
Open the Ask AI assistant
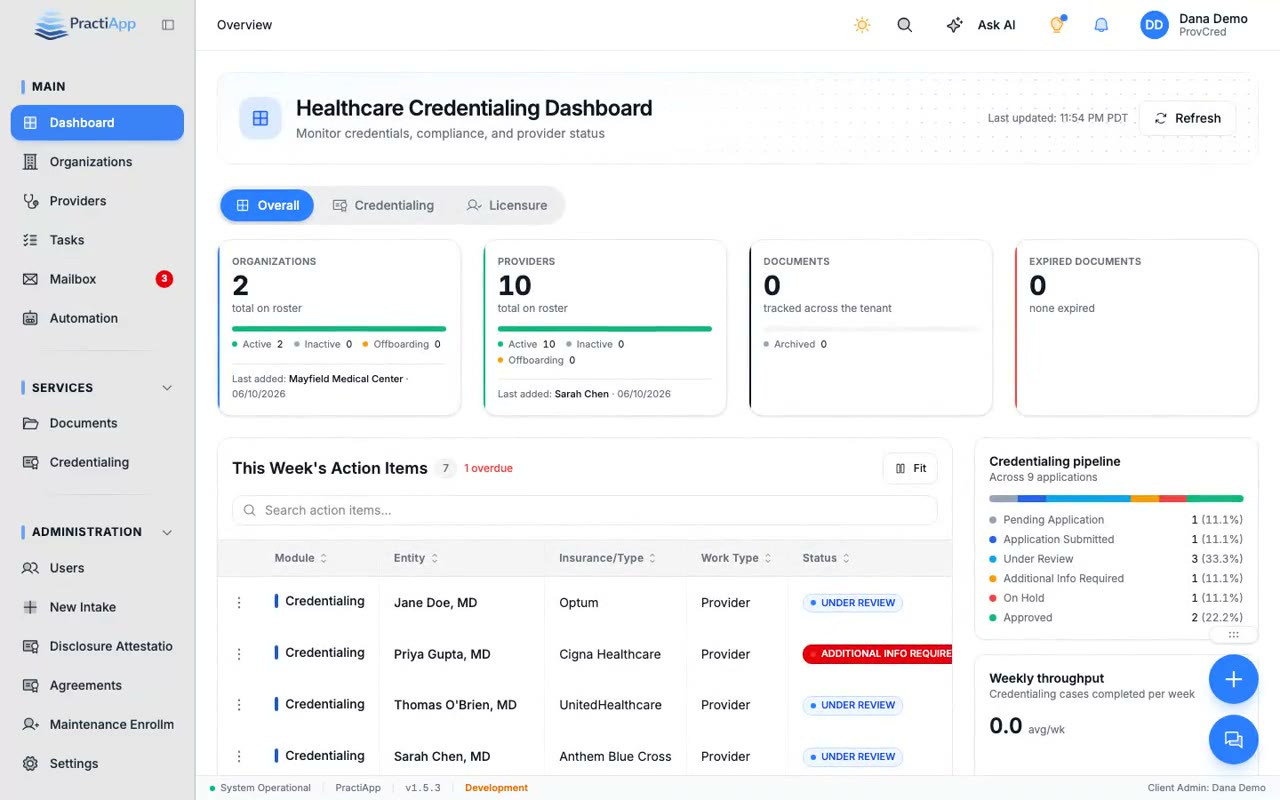coord(981,25)
